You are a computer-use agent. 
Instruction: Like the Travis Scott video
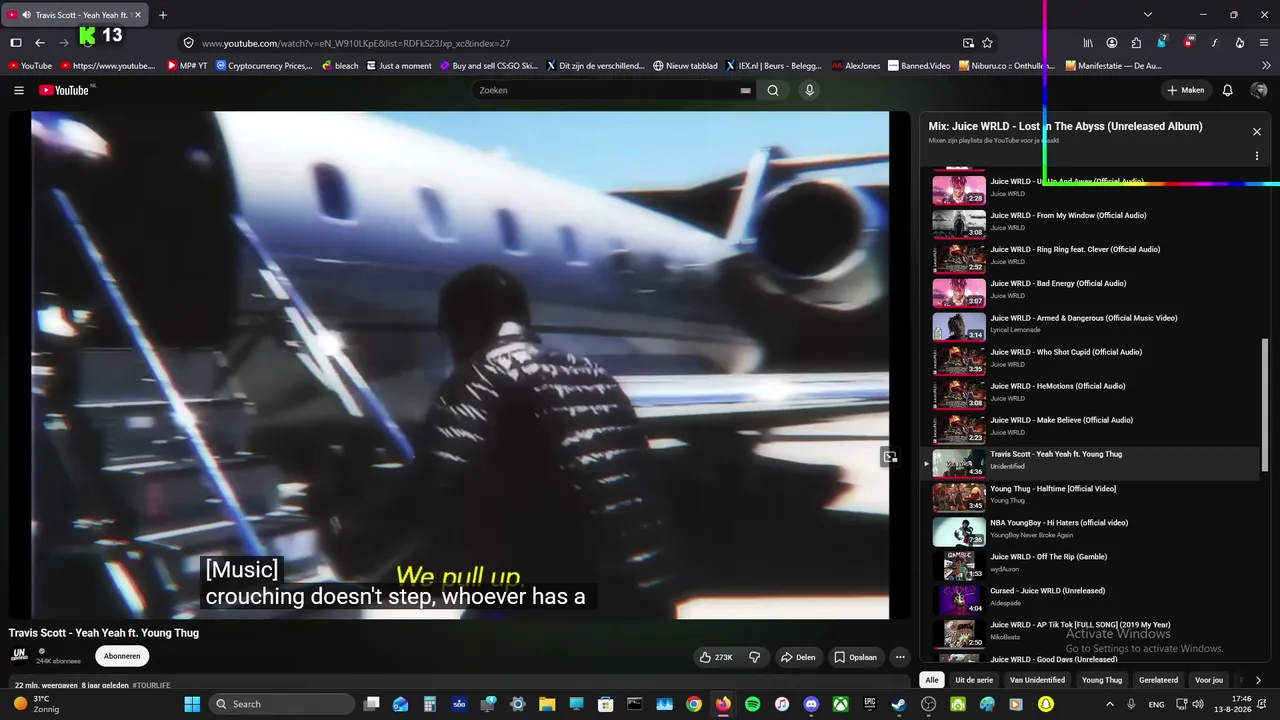click(717, 657)
